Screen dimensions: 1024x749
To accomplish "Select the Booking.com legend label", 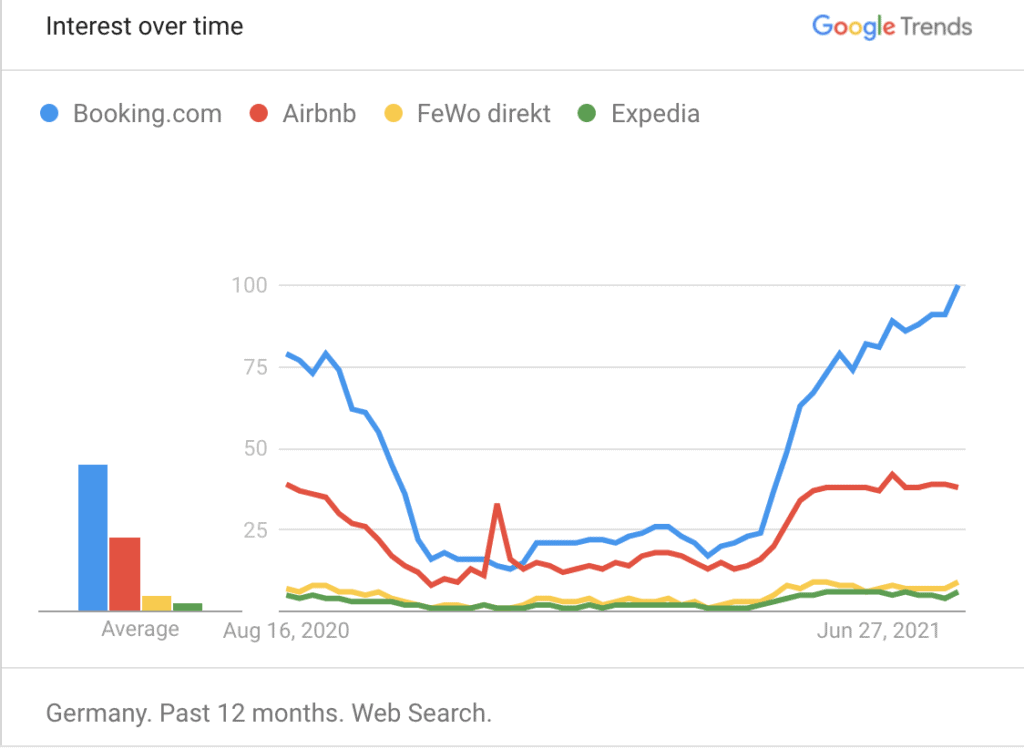I will 148,114.
